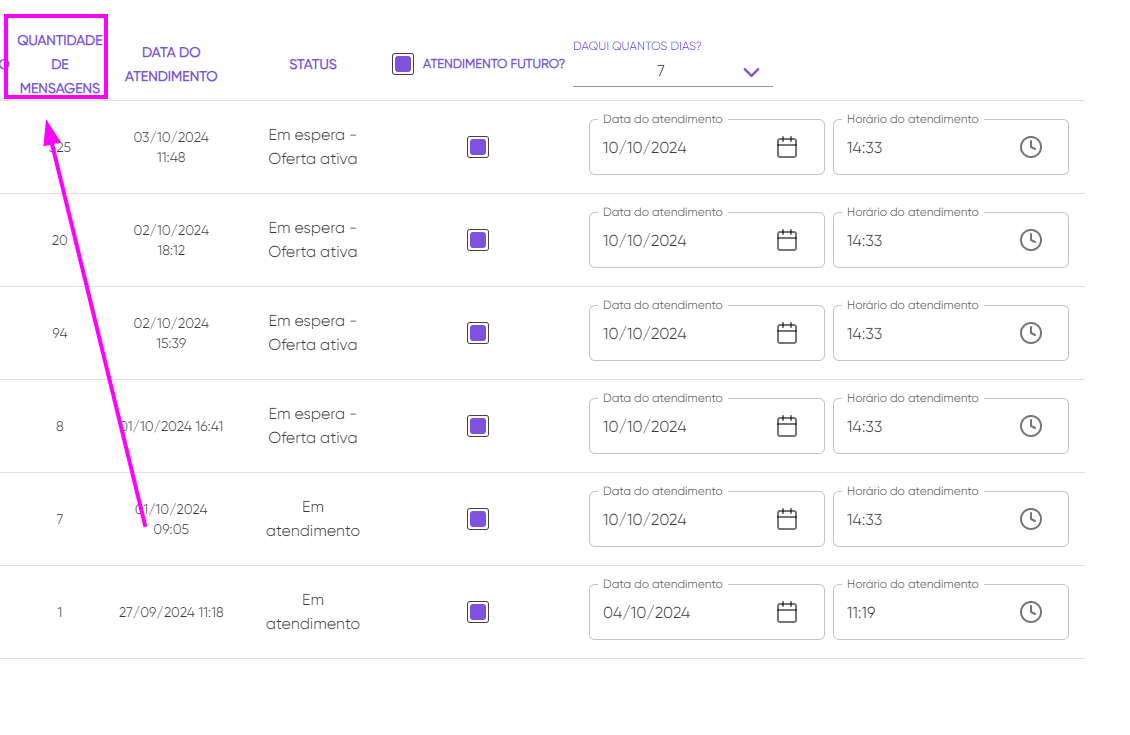1130x735 pixels.
Task: Open calendar picker next to 04/10/2024
Action: [786, 612]
